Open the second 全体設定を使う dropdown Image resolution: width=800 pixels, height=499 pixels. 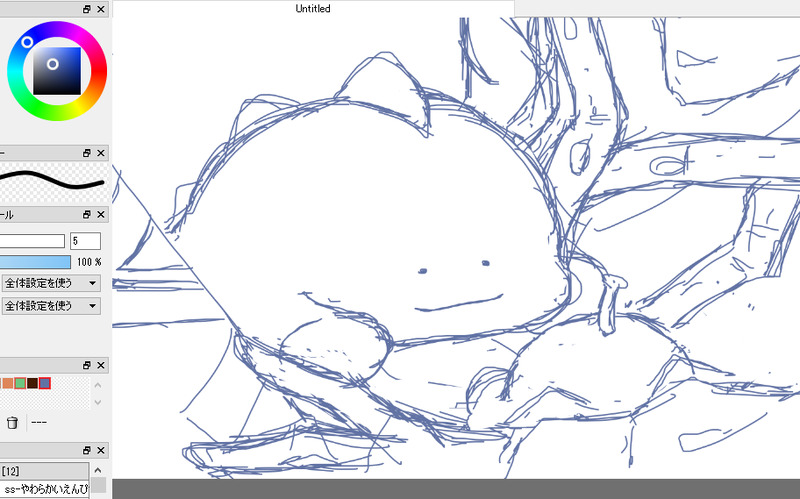pos(51,306)
